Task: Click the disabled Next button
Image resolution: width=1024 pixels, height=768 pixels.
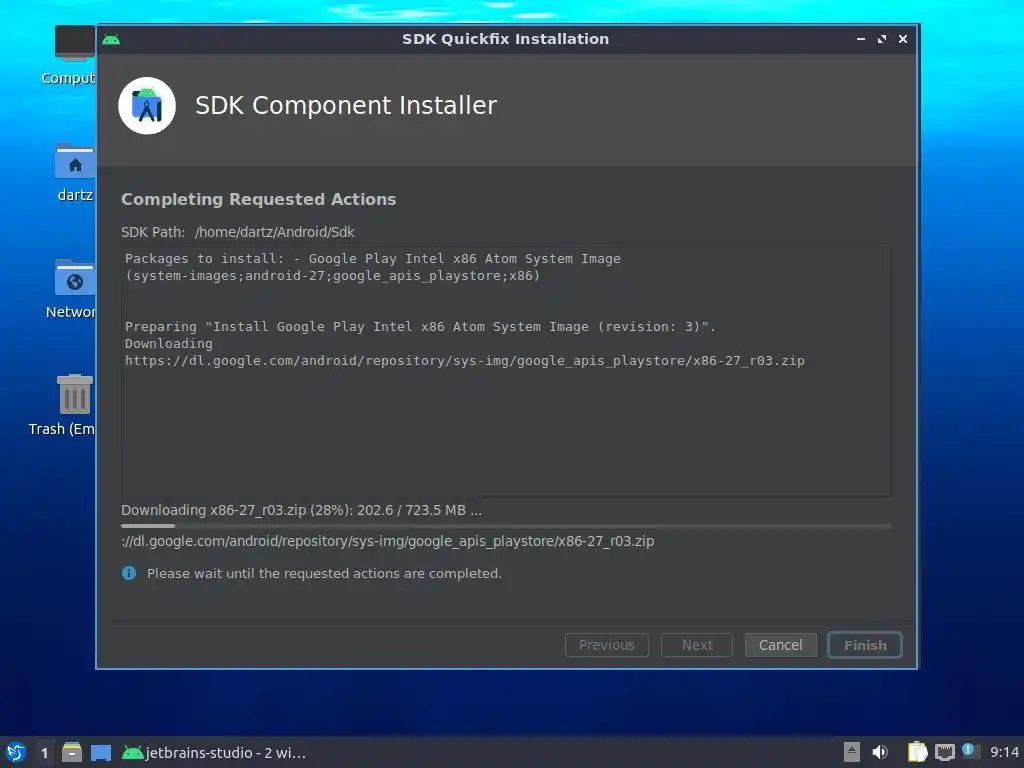Action: [x=697, y=645]
